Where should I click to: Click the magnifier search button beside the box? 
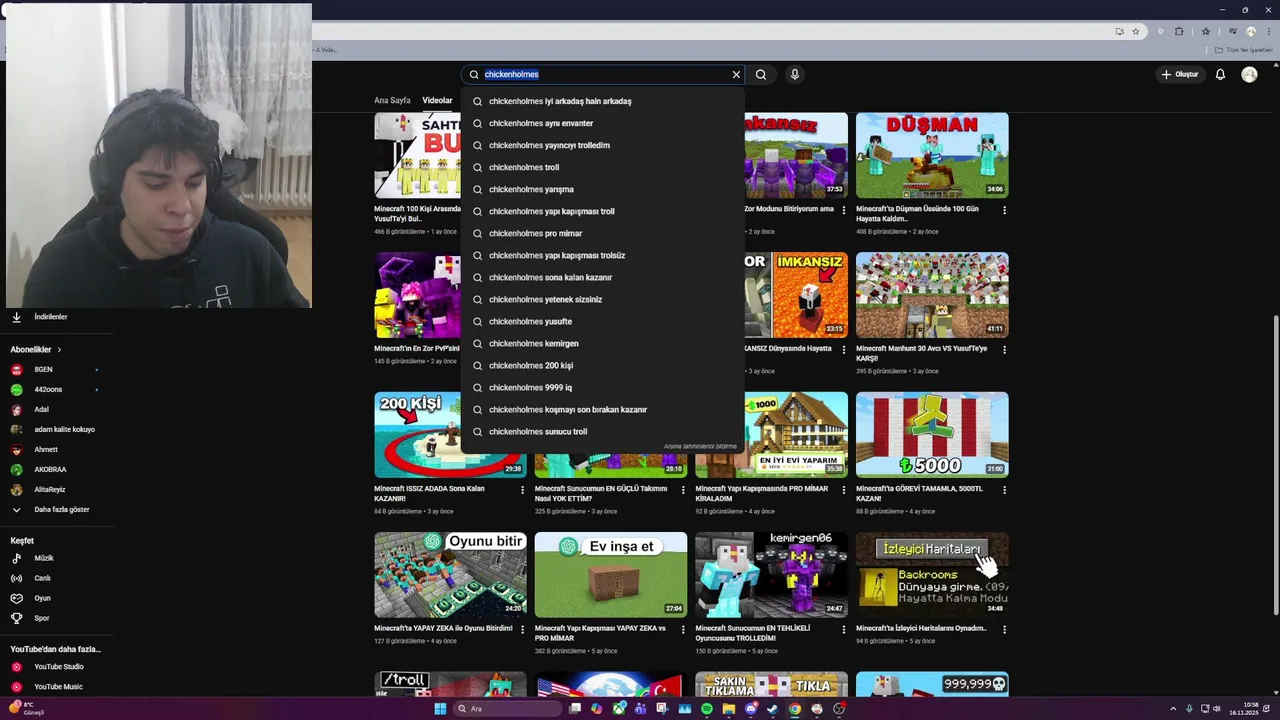click(x=761, y=74)
